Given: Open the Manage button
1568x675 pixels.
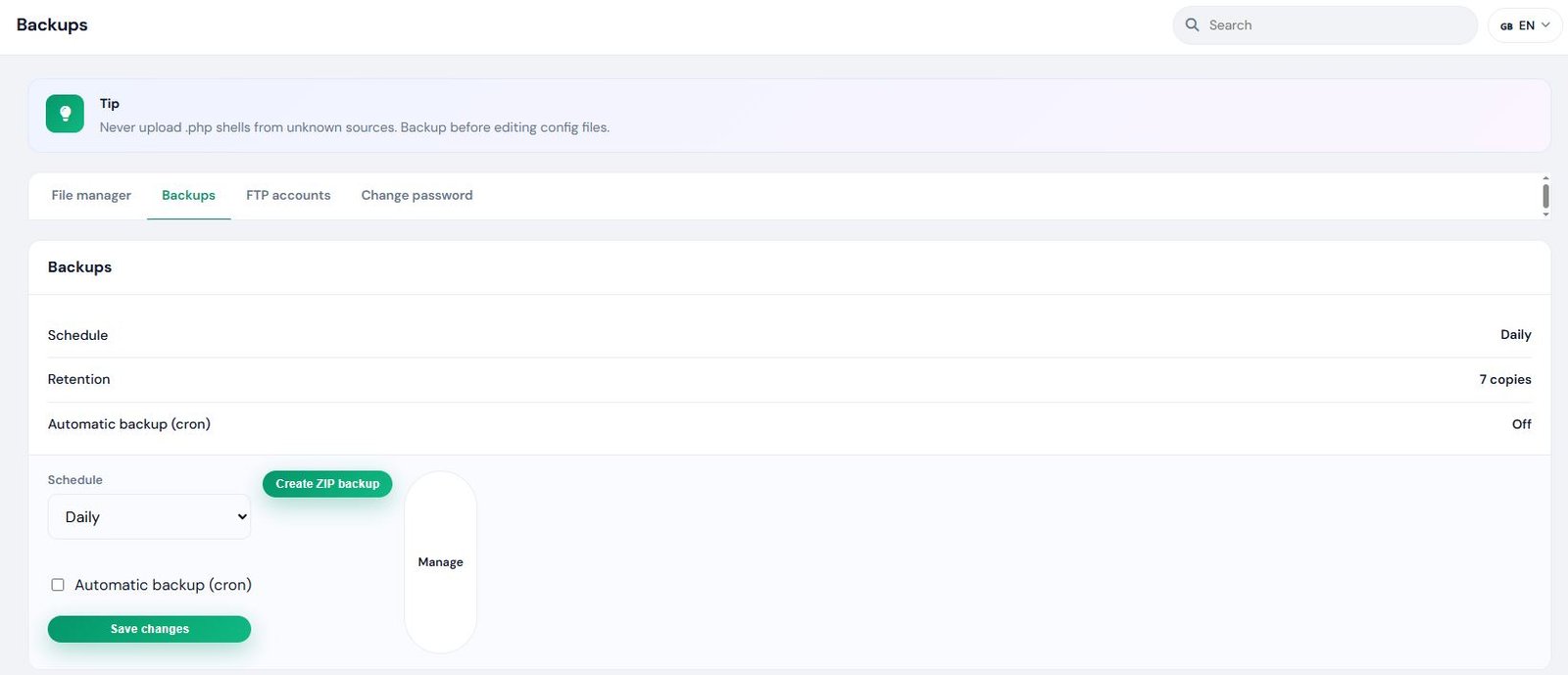Looking at the screenshot, I should (x=440, y=562).
